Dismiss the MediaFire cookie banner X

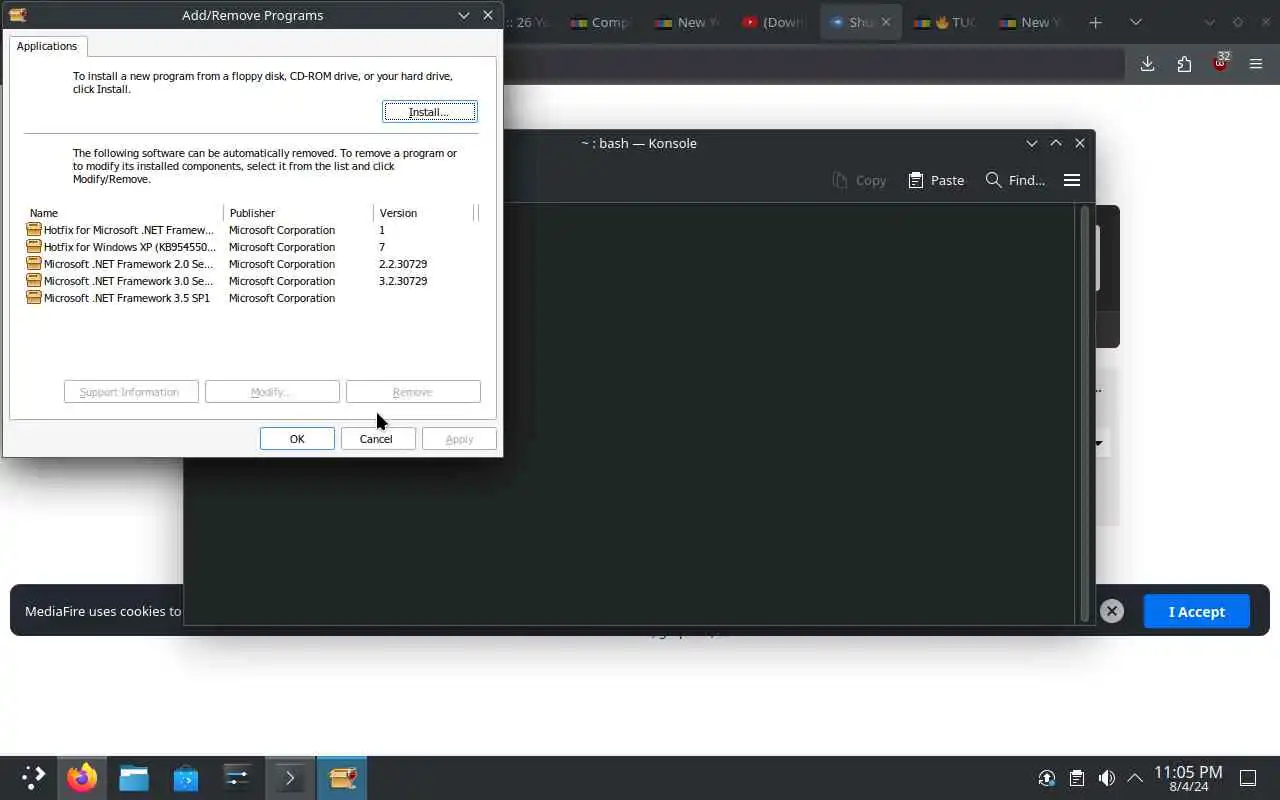click(x=1112, y=611)
